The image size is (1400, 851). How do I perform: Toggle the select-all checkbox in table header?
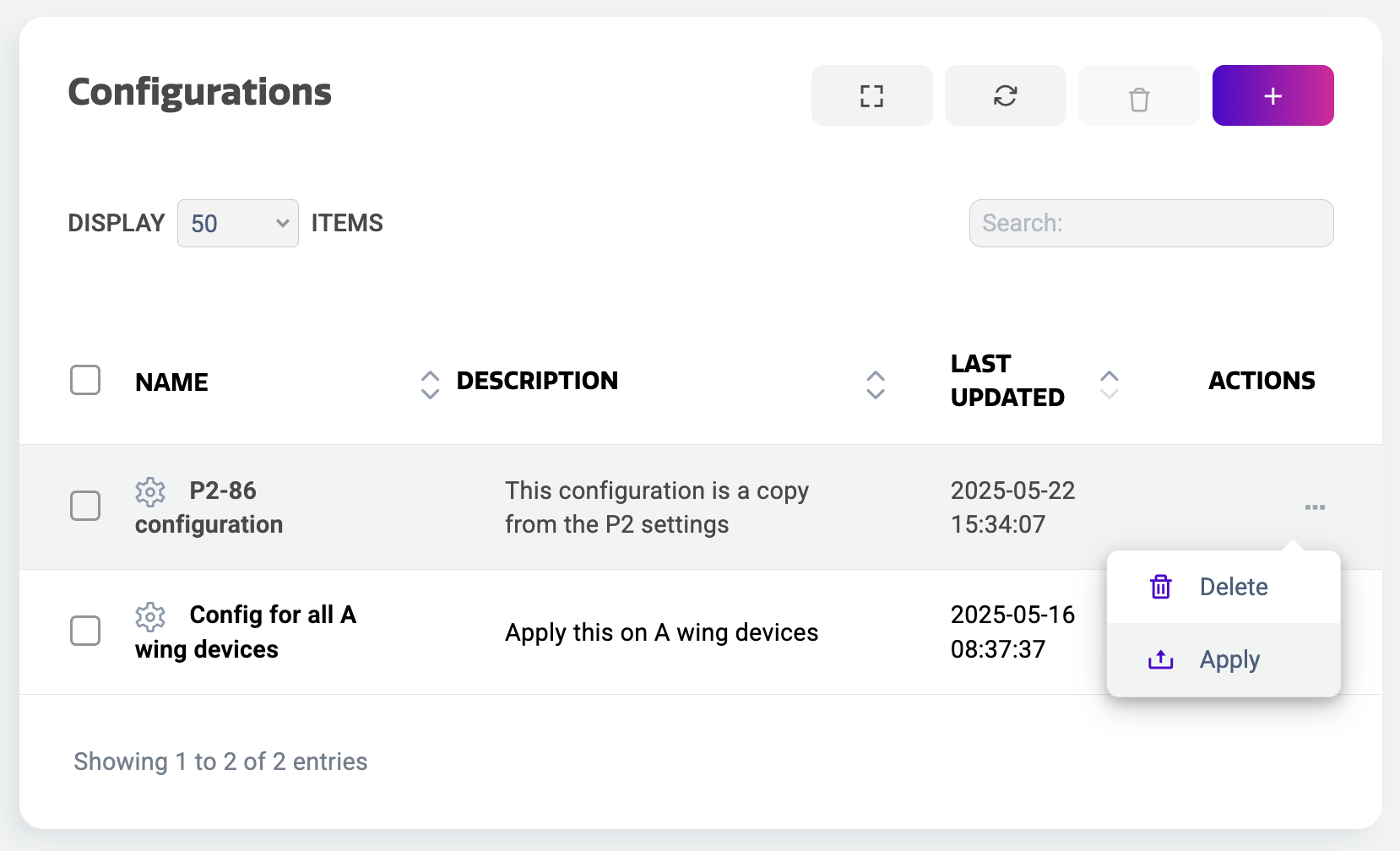pos(85,381)
